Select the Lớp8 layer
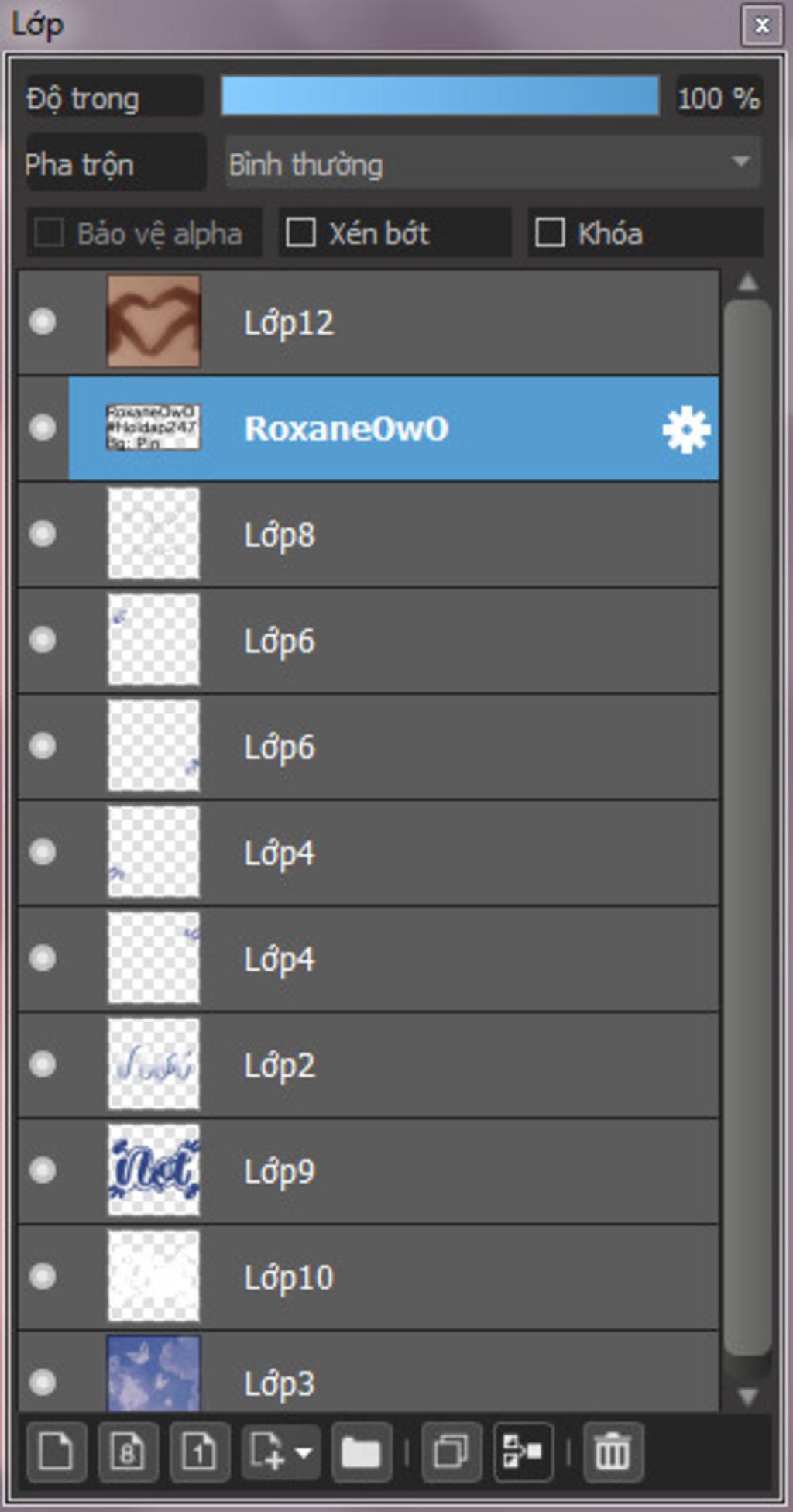Viewport: 793px width, 1512px height. pyautogui.click(x=369, y=534)
